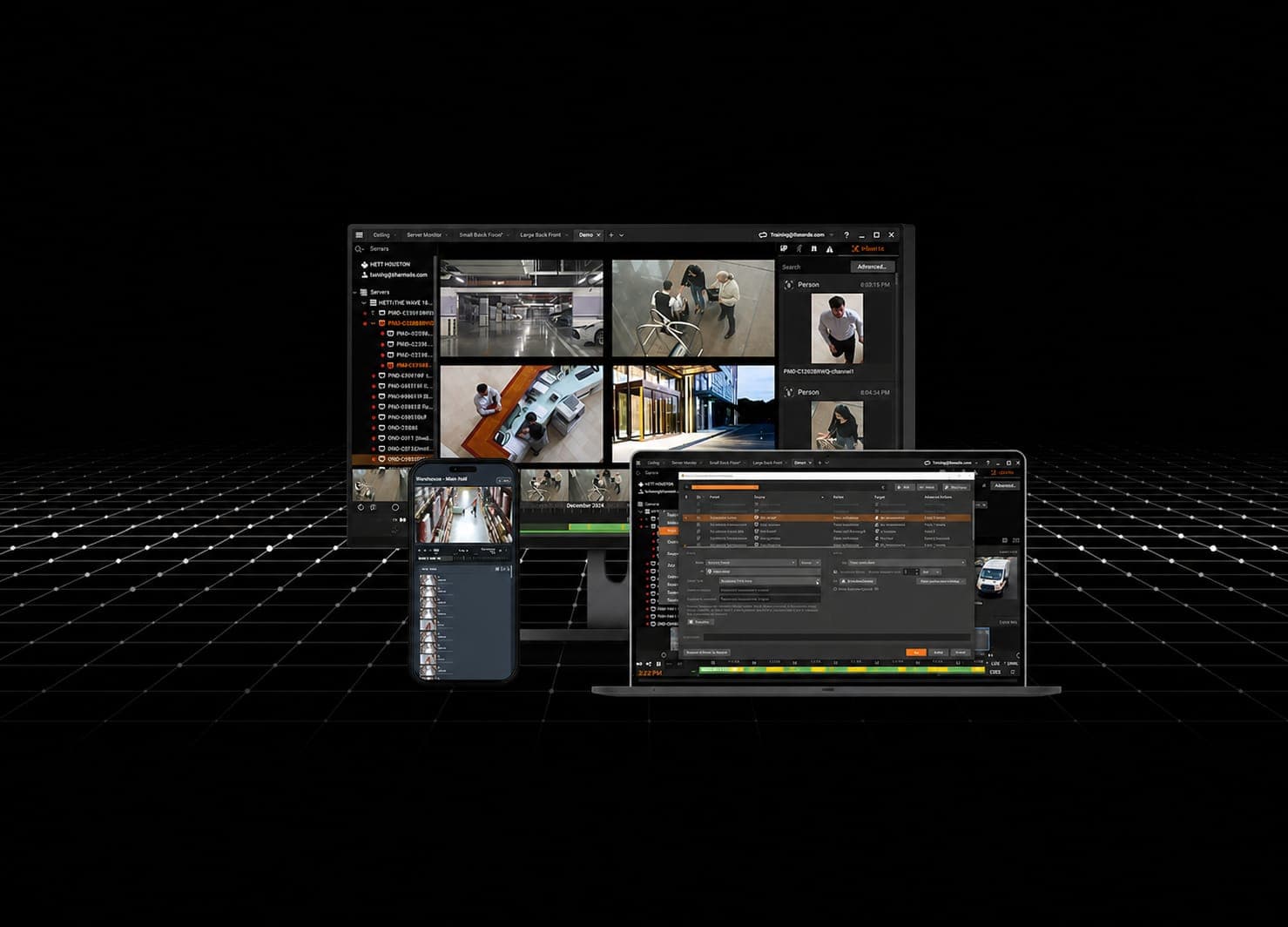Open the action type dropdown in the laptop dialog
The image size is (1288, 927).
click(x=906, y=563)
